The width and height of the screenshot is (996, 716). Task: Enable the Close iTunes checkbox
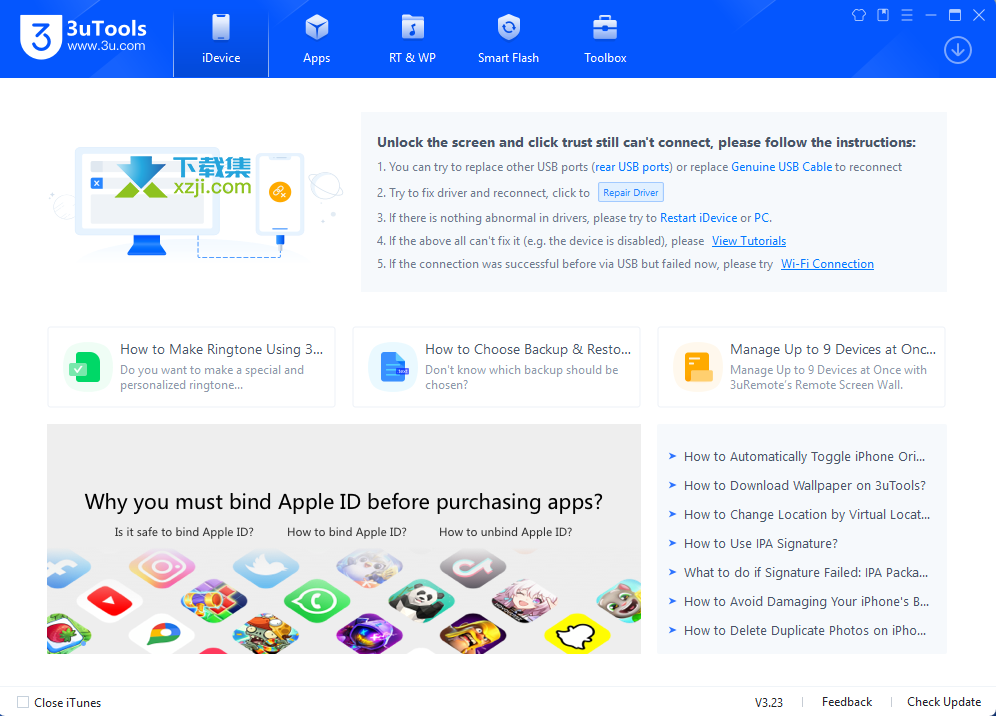point(23,703)
